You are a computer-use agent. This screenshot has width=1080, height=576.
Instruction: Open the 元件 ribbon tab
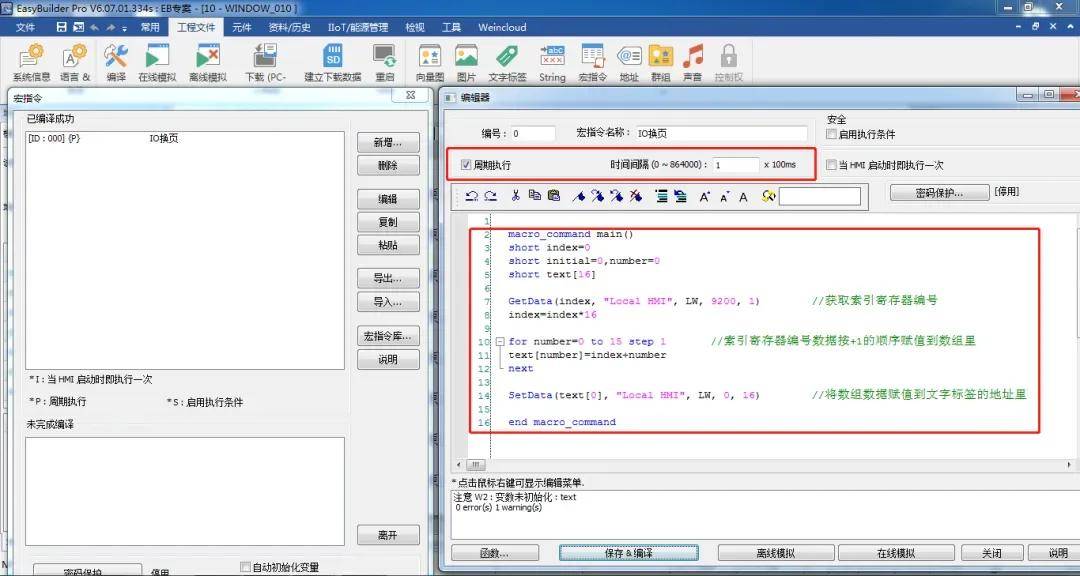(x=242, y=27)
